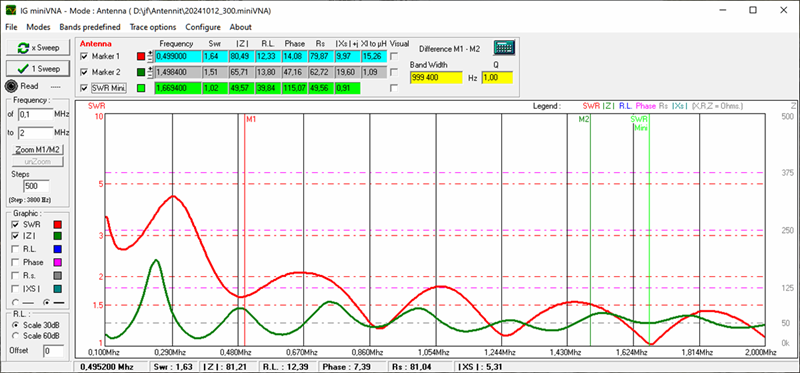Toggle the Marker 1 checkbox

[84, 56]
